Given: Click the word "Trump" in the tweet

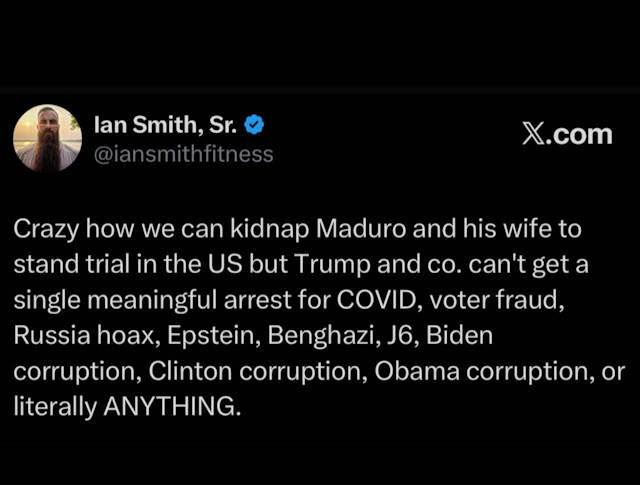Looking at the screenshot, I should tap(331, 263).
